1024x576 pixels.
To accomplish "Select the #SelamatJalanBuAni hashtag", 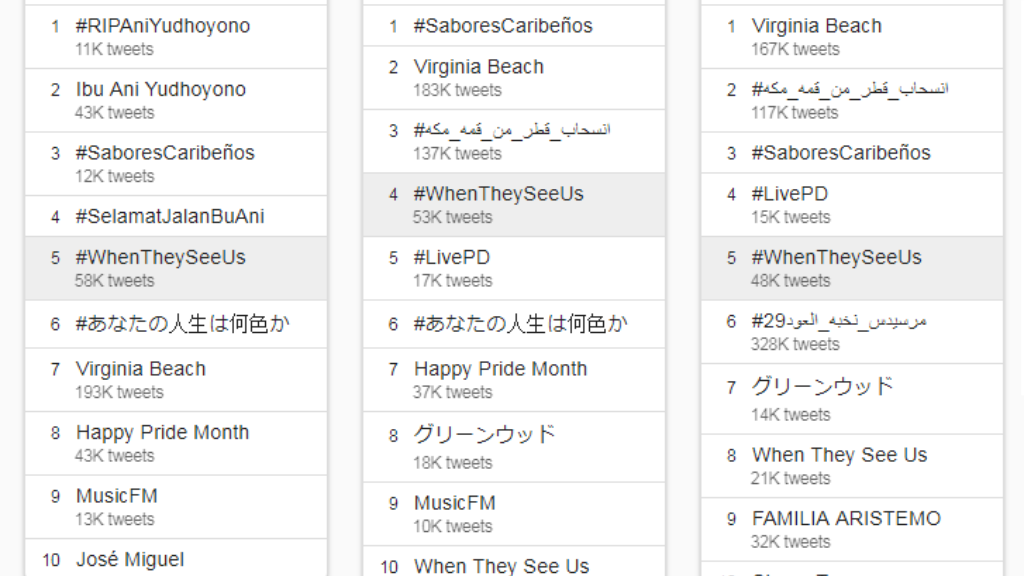I will (170, 216).
